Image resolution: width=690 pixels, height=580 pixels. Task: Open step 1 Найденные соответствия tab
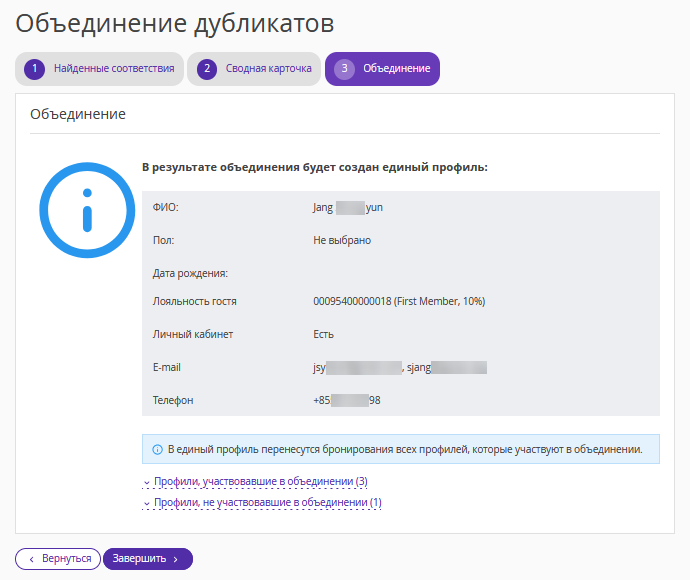click(x=99, y=69)
